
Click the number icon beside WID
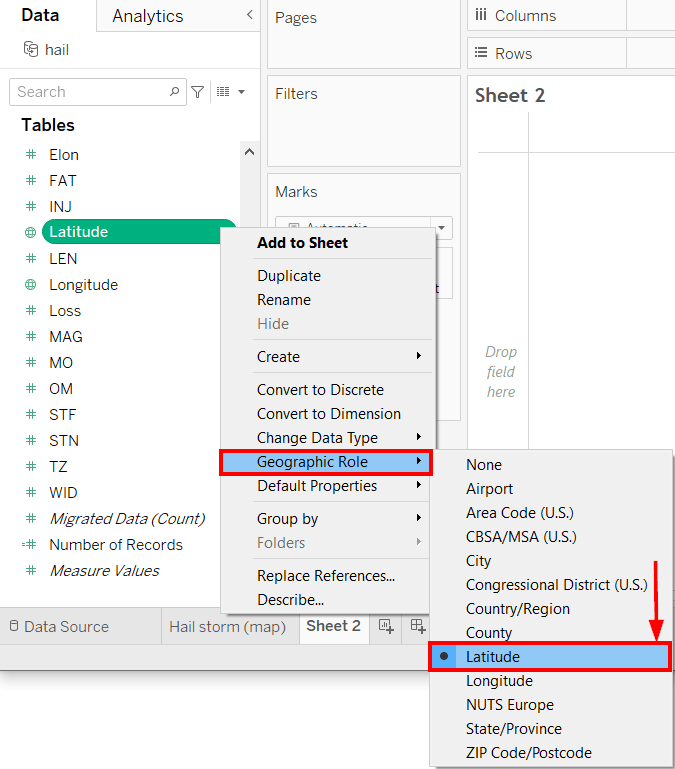click(31, 492)
